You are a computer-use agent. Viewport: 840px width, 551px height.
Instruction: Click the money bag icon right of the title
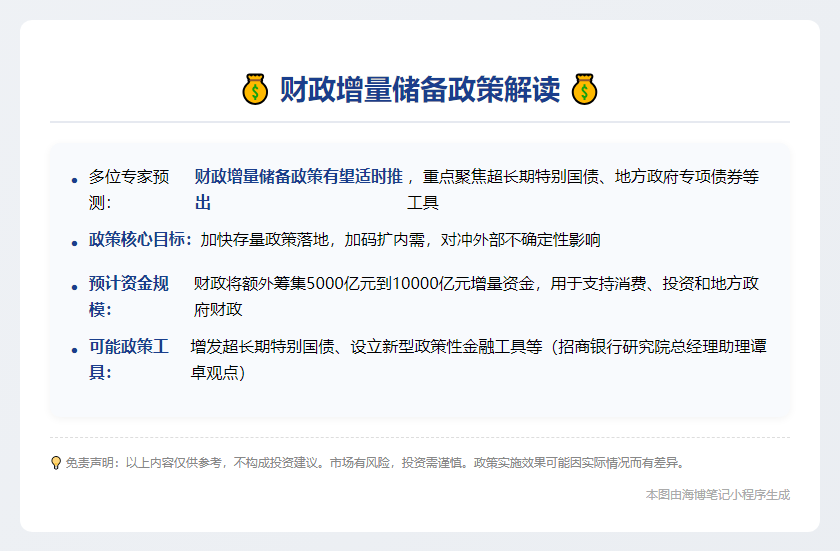click(x=584, y=89)
